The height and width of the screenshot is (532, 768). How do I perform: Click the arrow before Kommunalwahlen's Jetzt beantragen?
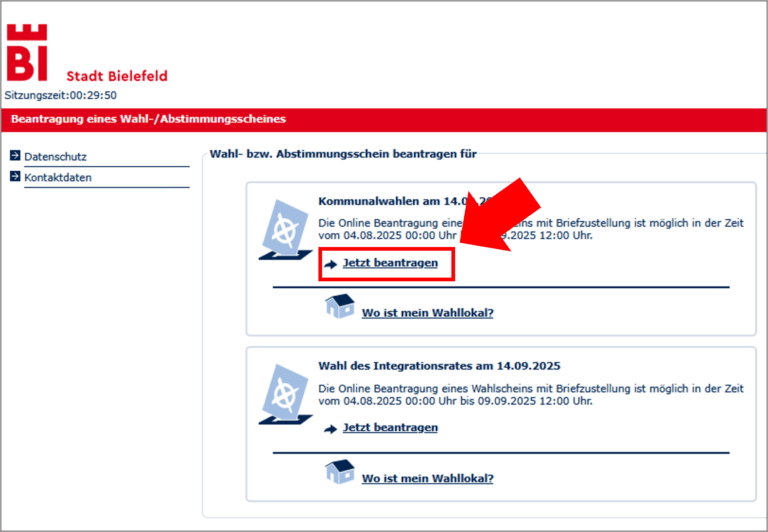(x=331, y=264)
